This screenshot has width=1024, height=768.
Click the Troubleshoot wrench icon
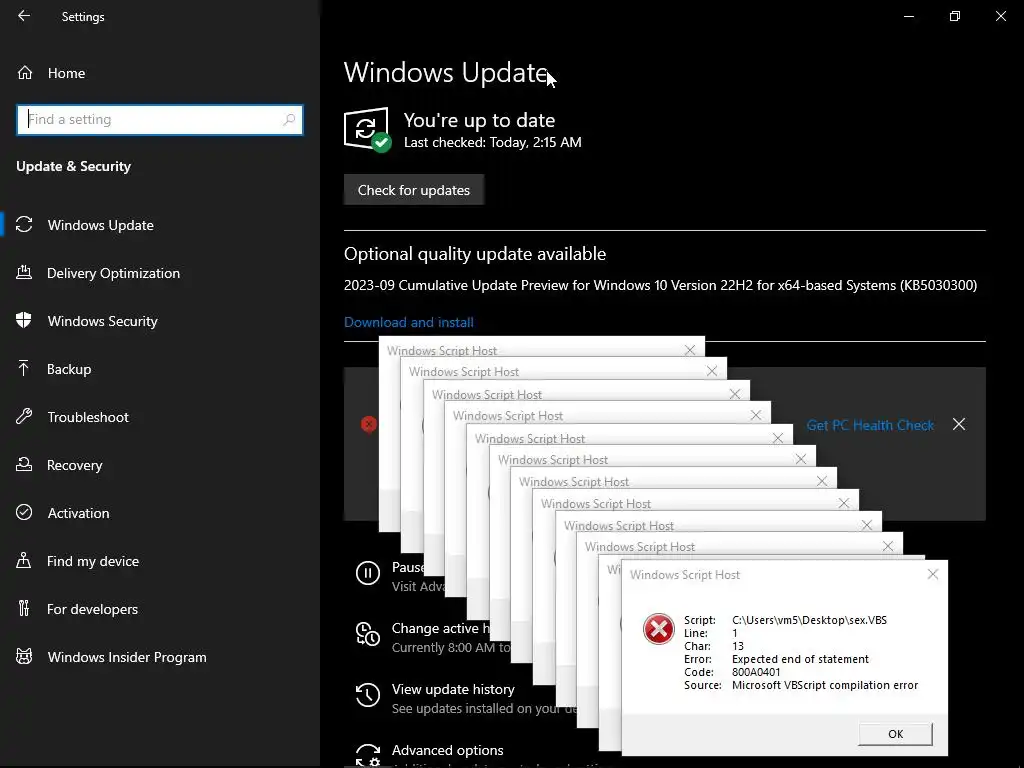coord(24,417)
